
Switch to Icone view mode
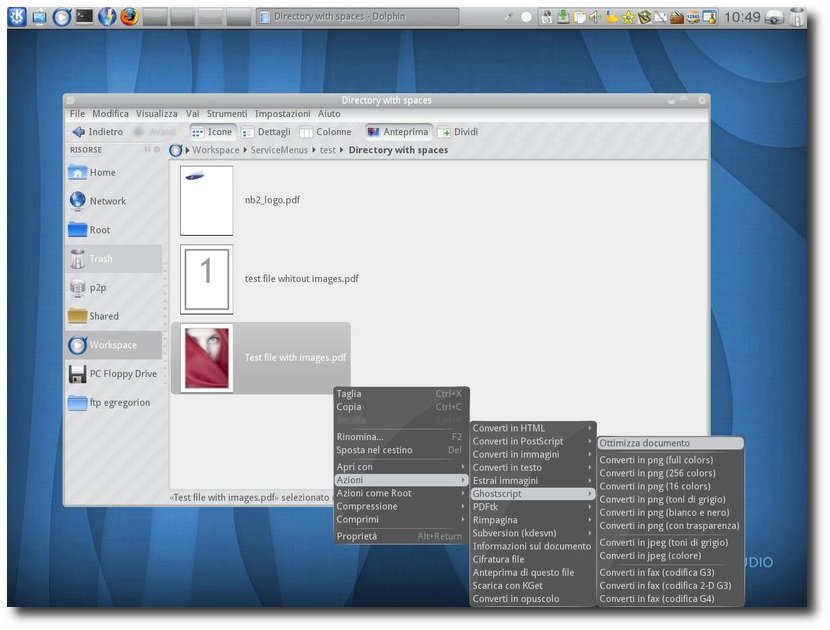(x=212, y=132)
